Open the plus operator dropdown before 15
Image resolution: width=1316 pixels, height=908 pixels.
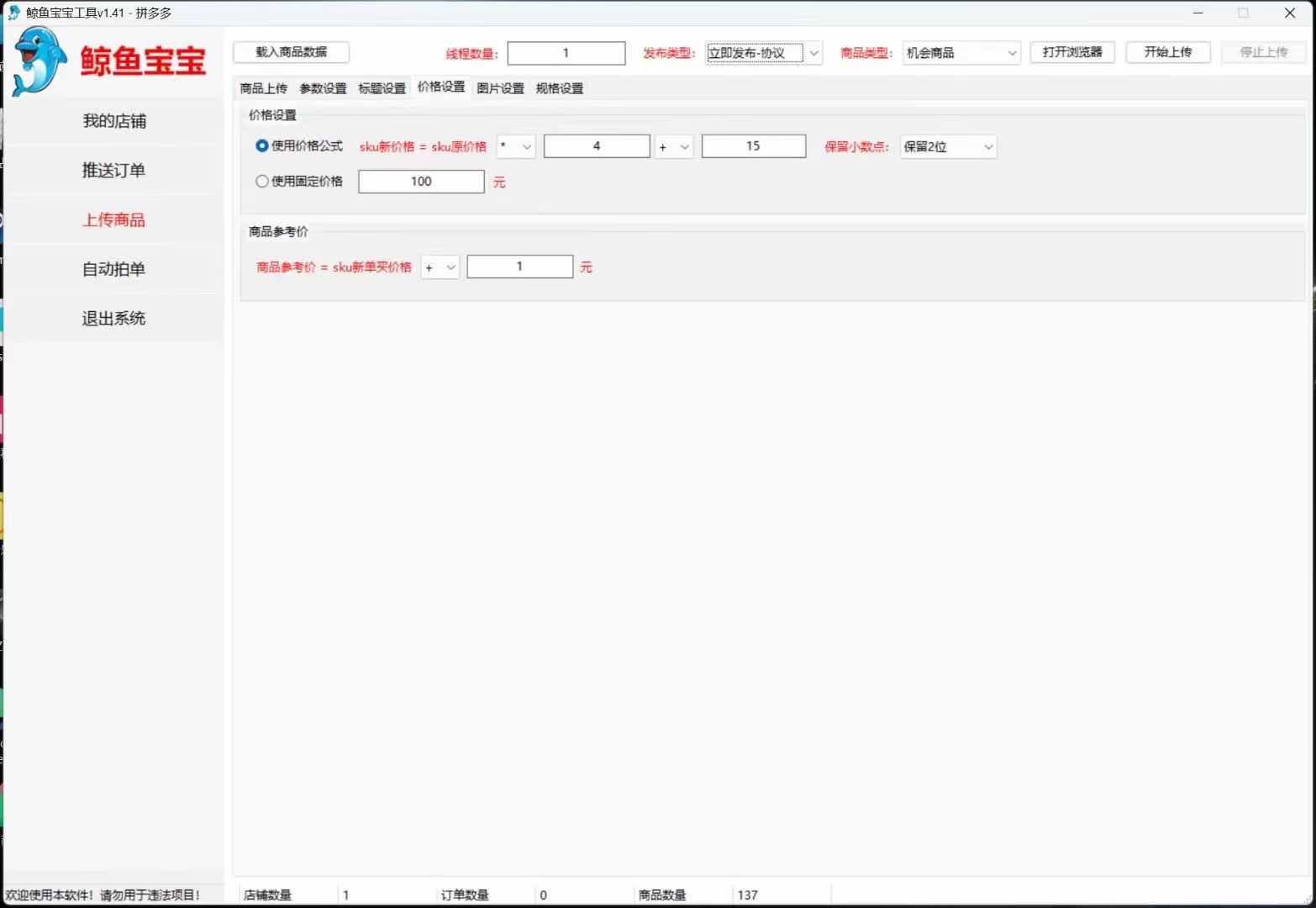[x=674, y=146]
